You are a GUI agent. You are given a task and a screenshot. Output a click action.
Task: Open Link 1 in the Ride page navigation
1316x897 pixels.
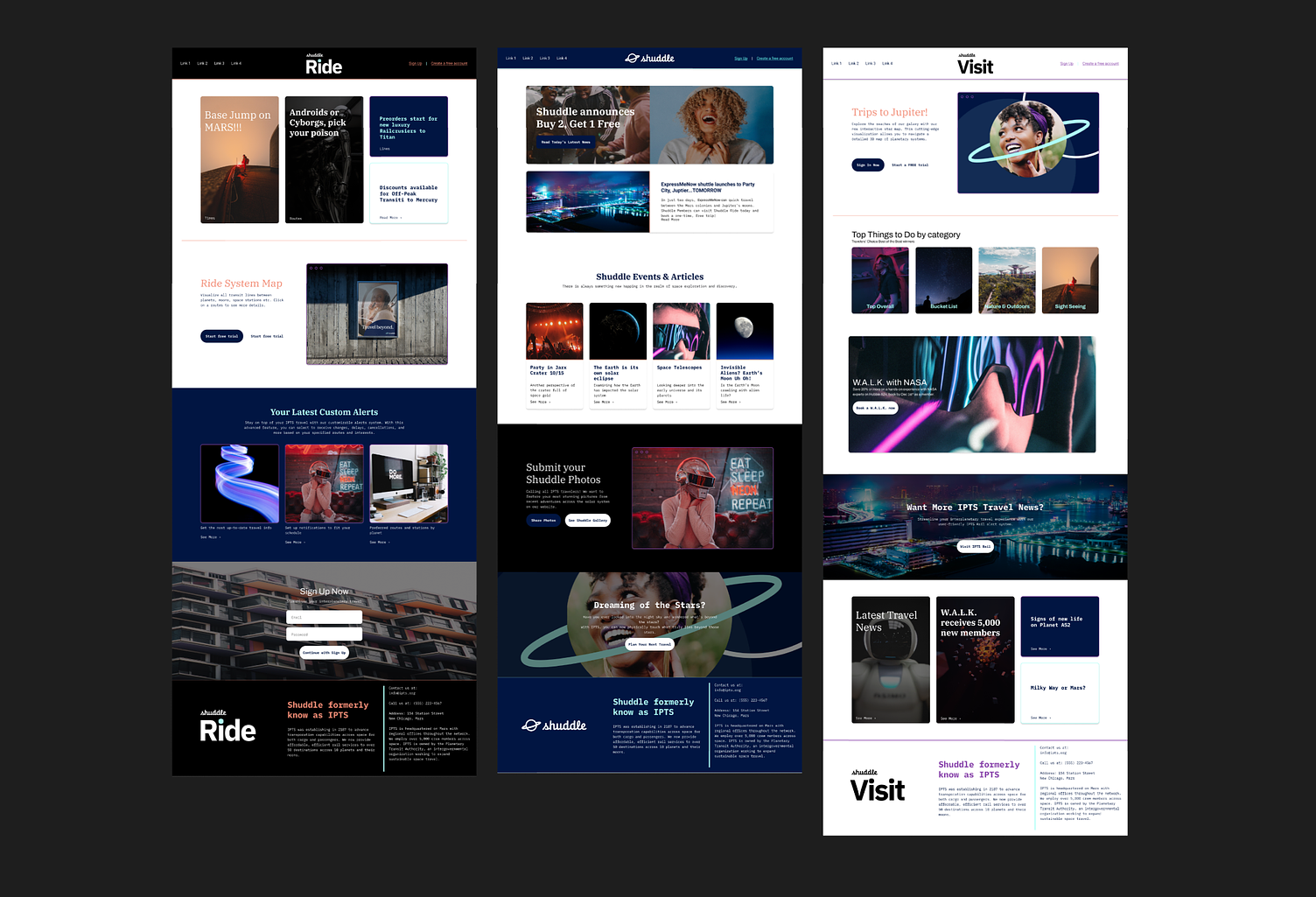pyautogui.click(x=185, y=63)
